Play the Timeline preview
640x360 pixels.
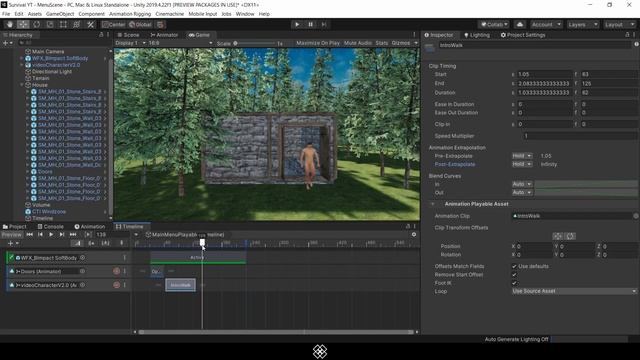(x=51, y=235)
